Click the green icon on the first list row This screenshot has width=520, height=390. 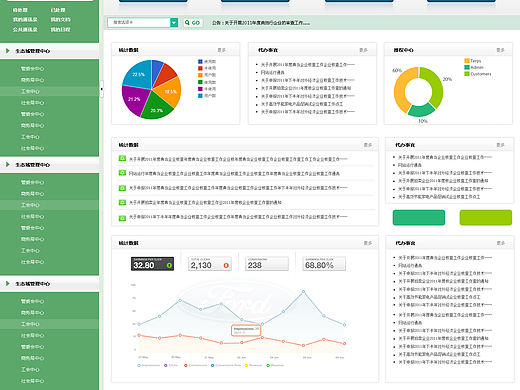(122, 158)
